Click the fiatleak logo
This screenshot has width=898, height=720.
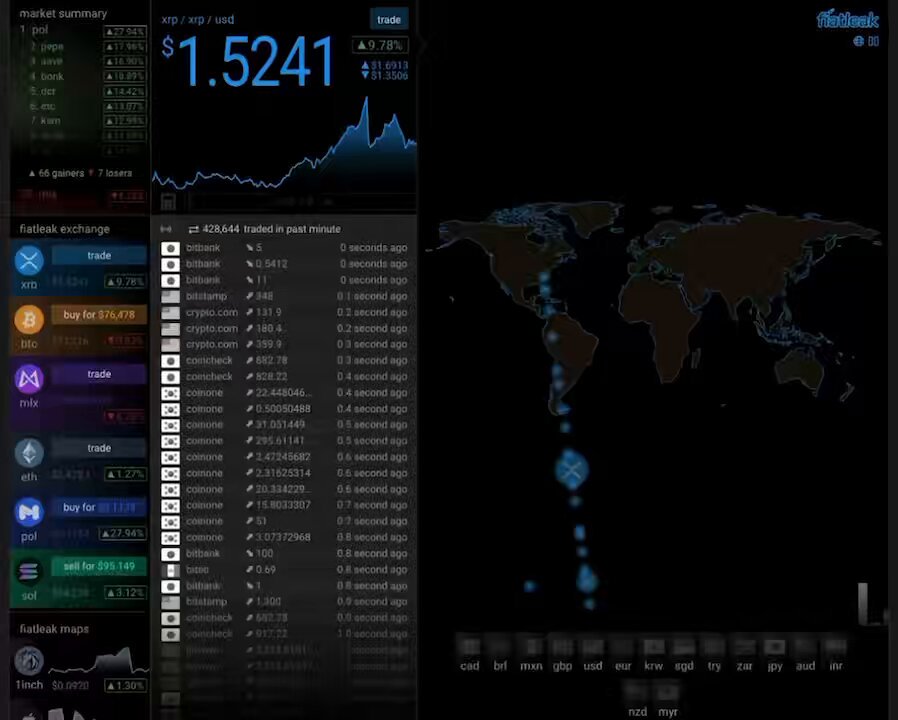click(847, 19)
